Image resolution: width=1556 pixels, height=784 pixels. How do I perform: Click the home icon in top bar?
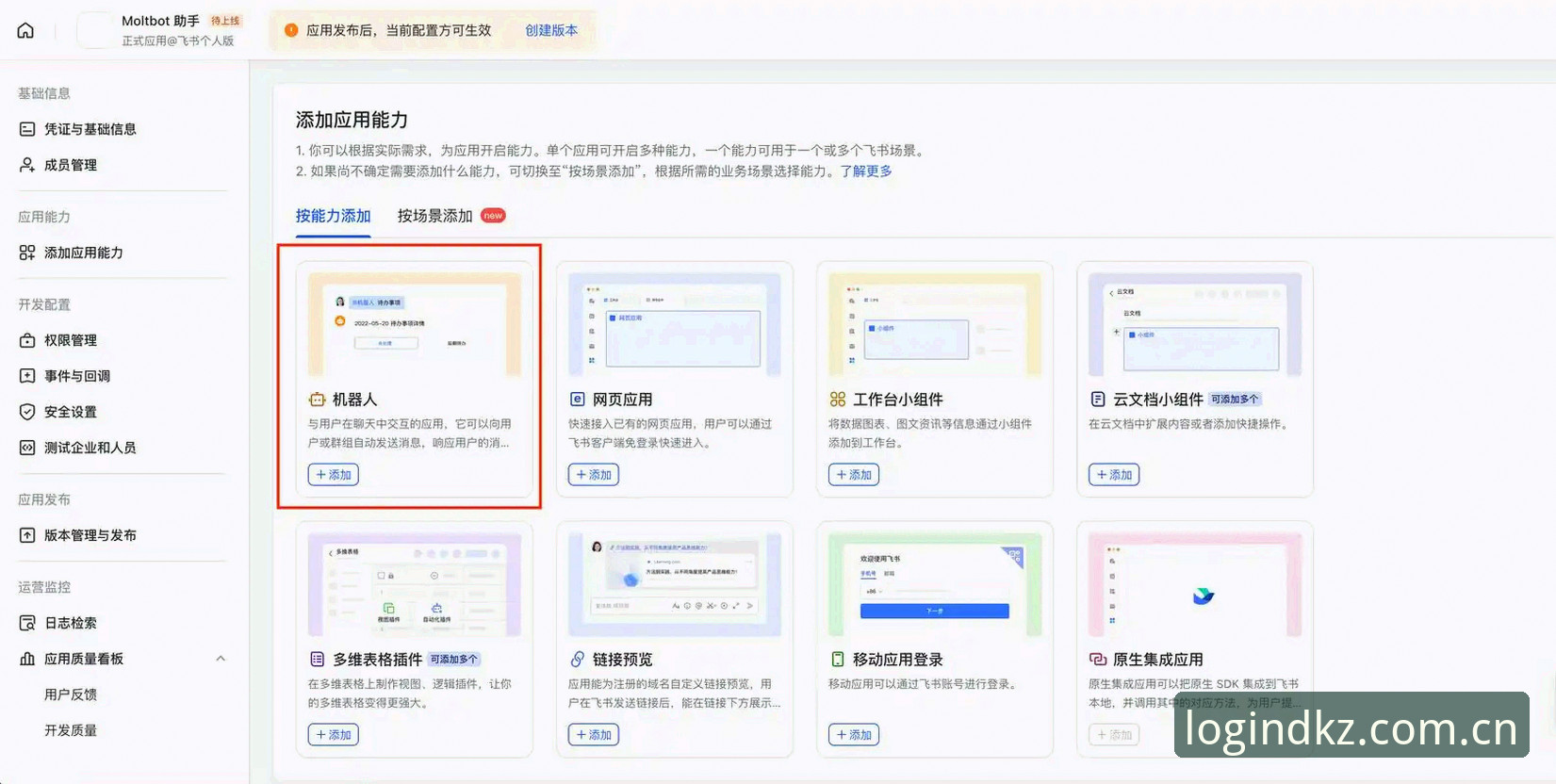[25, 30]
